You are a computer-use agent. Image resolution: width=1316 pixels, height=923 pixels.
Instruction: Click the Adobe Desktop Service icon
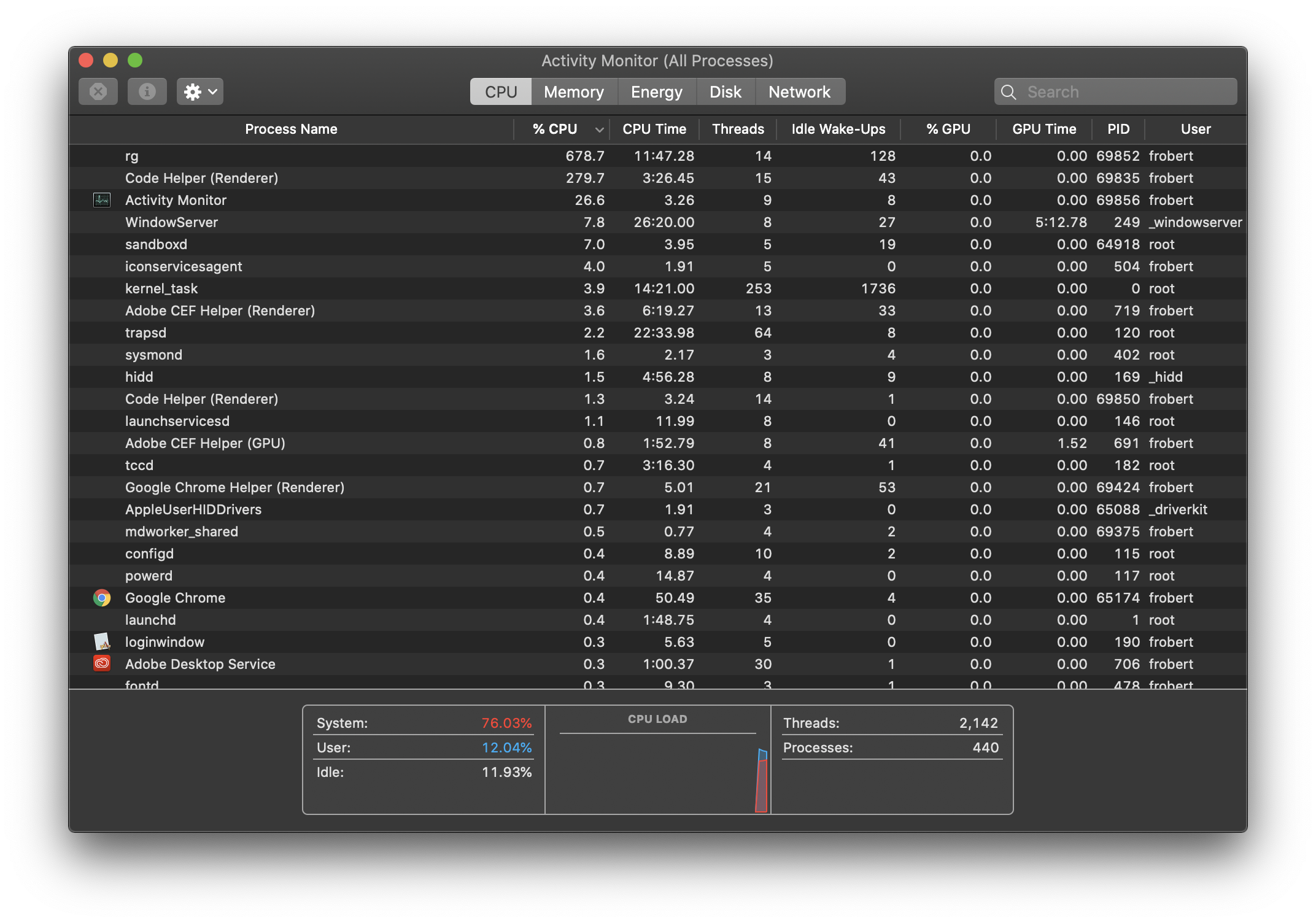tap(101, 663)
